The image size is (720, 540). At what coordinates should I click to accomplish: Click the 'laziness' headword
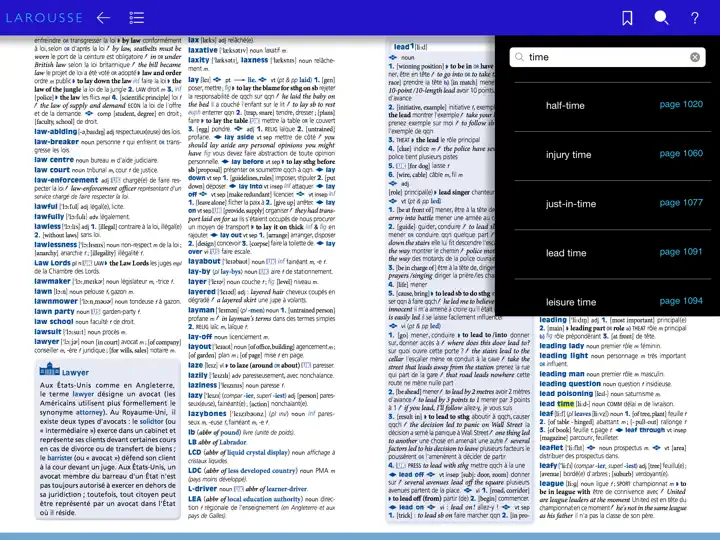(x=202, y=385)
